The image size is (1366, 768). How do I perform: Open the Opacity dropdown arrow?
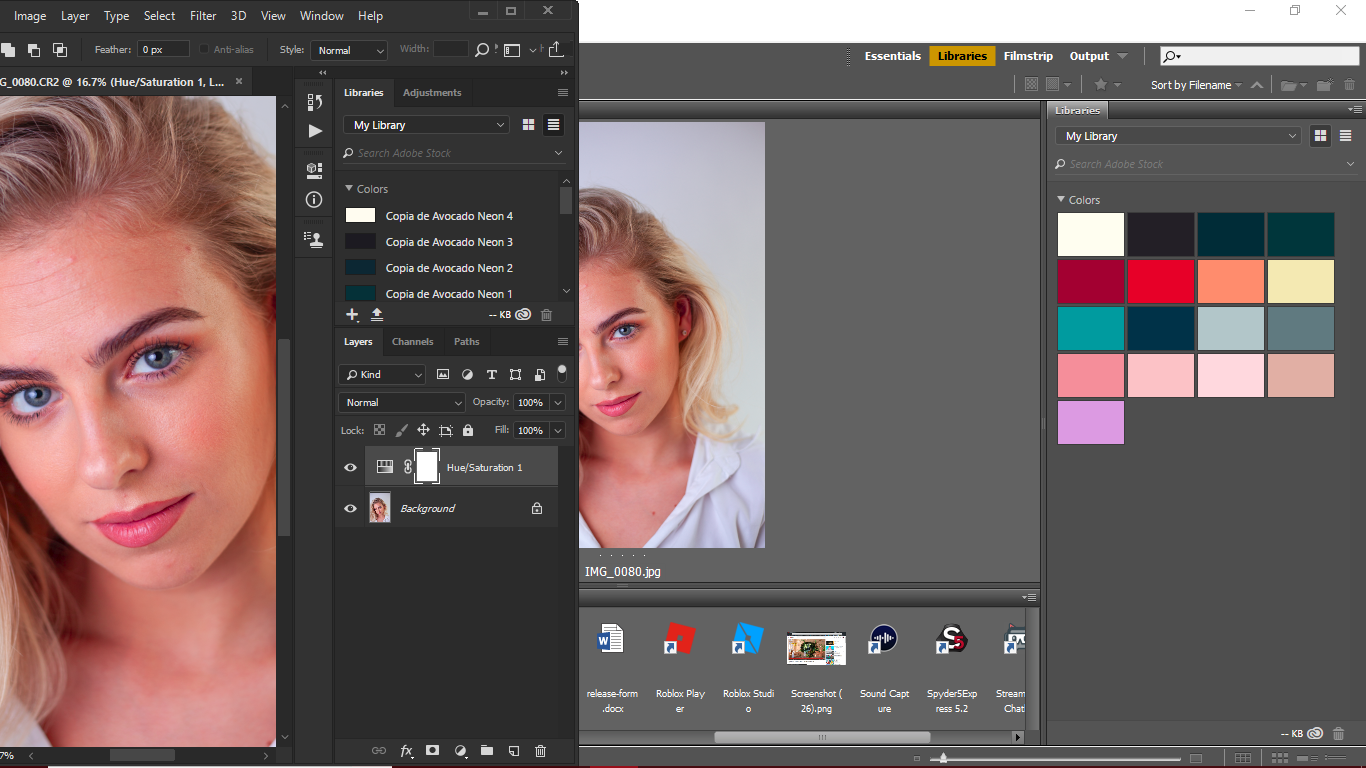(x=557, y=402)
